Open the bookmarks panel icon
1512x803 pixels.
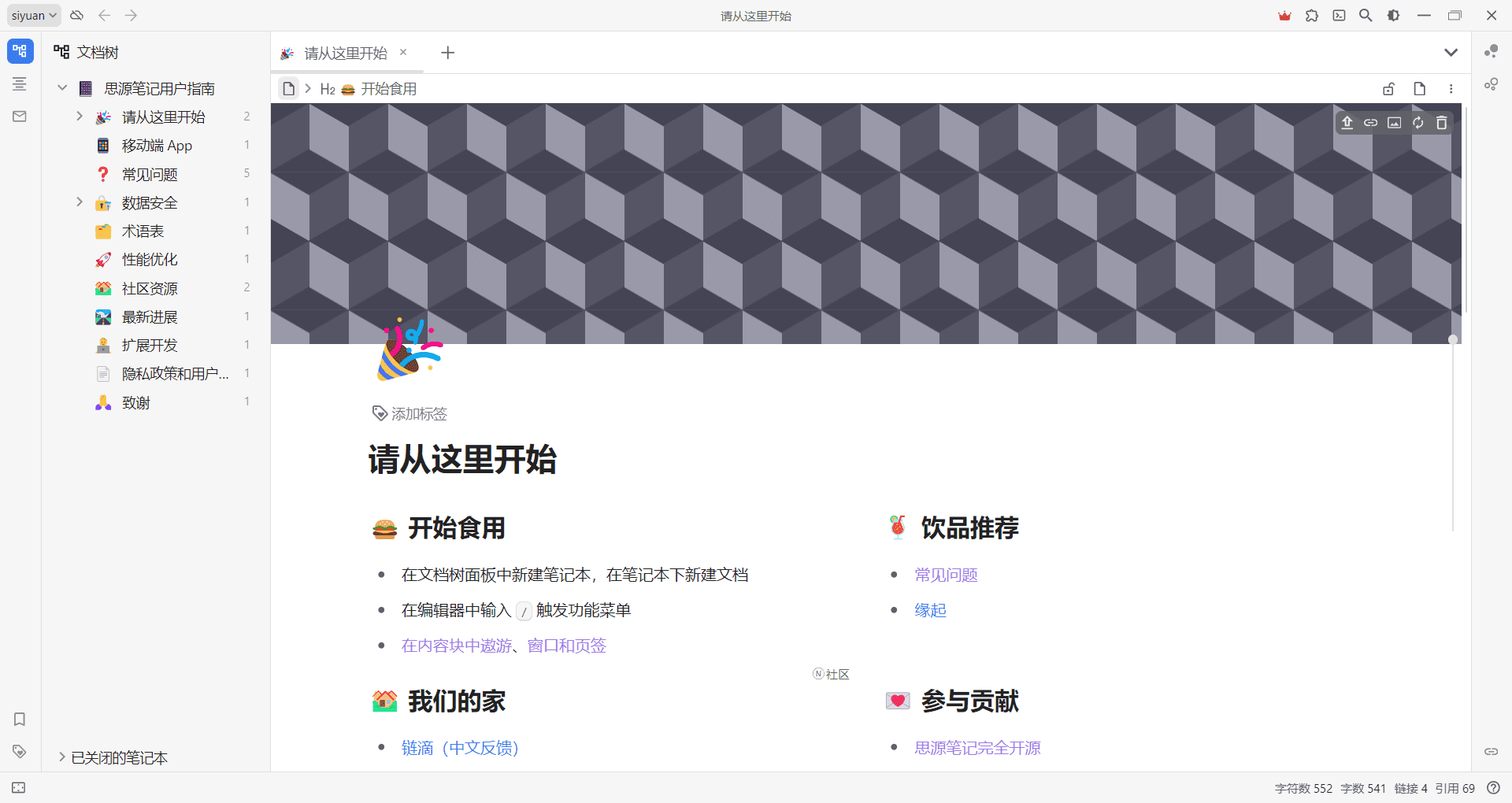(x=20, y=719)
